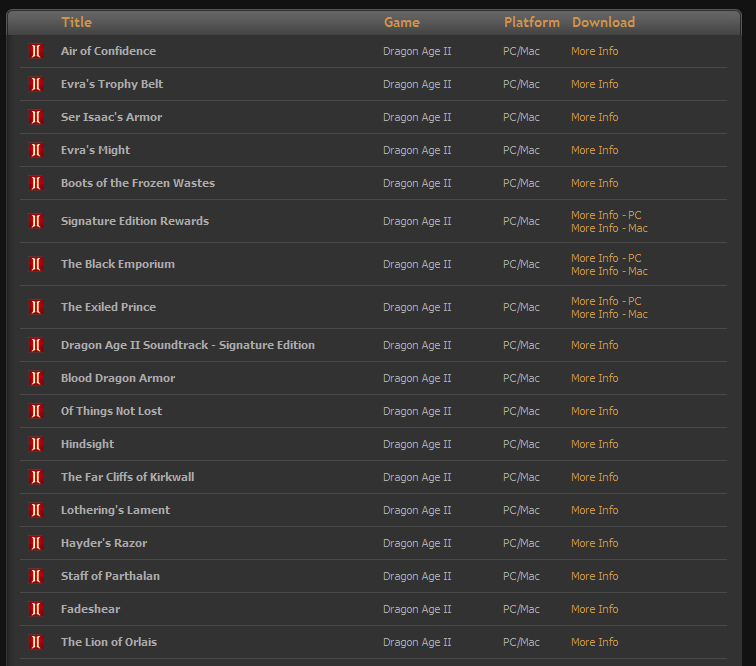756x666 pixels.
Task: Open More Info - Mac for Signature Edition Rewards
Action: pyautogui.click(x=609, y=229)
